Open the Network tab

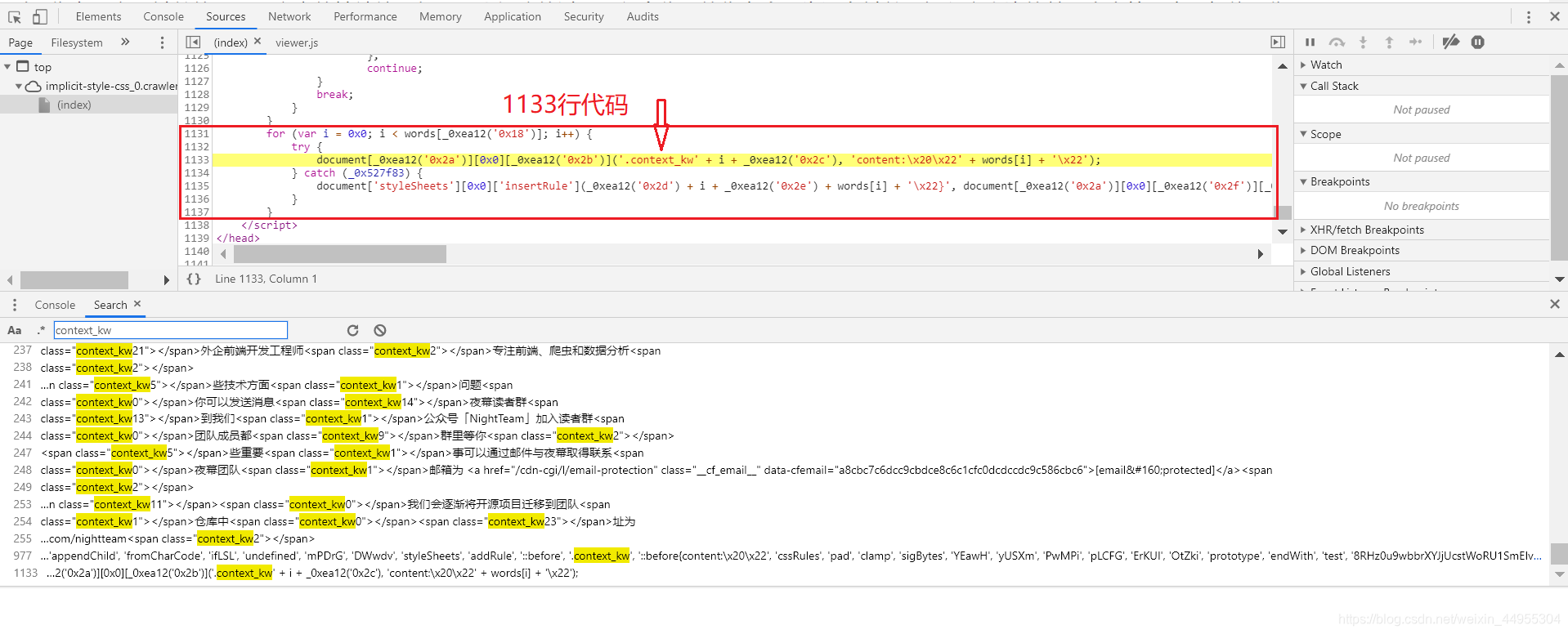point(289,16)
